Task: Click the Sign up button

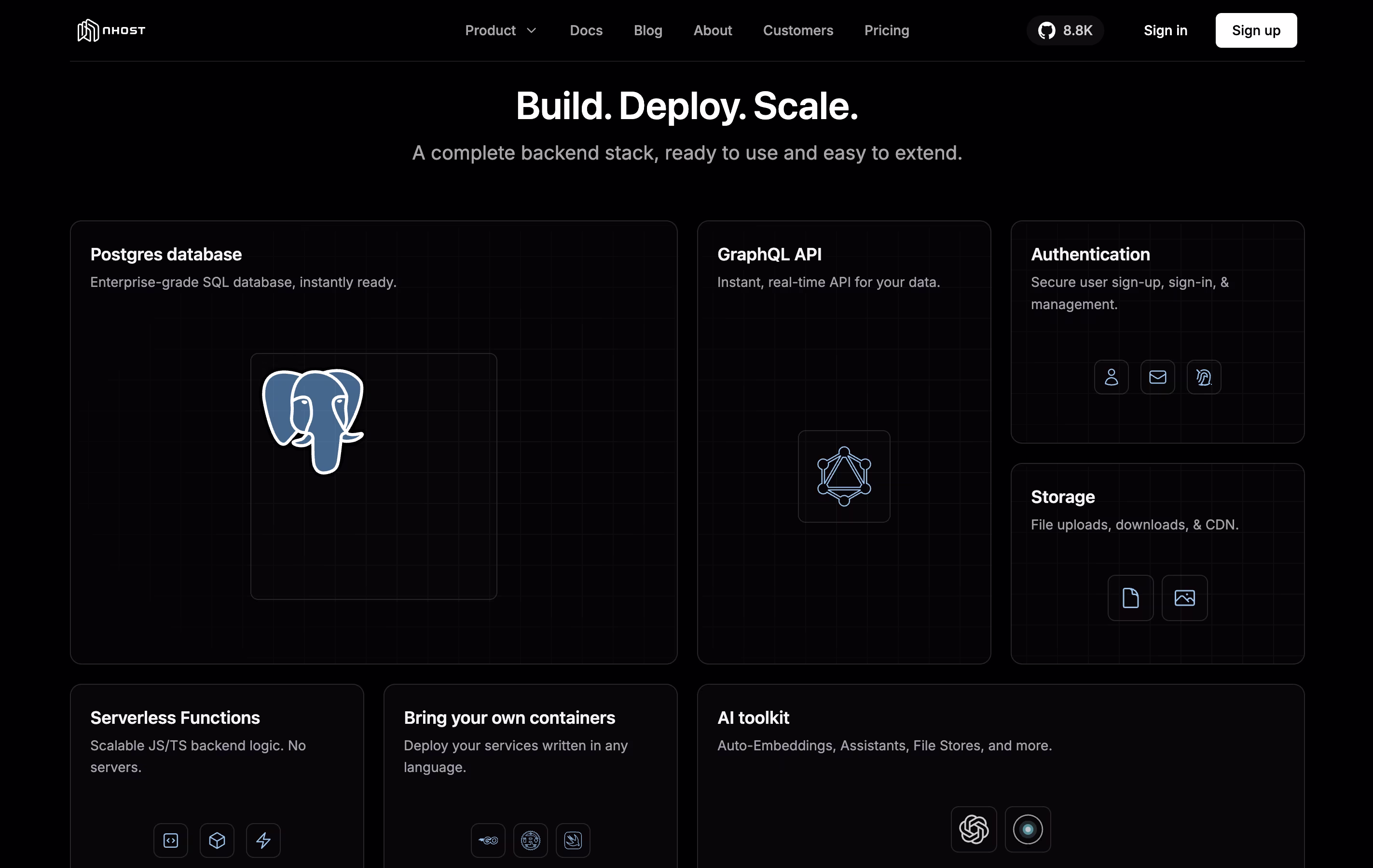Action: (1256, 30)
